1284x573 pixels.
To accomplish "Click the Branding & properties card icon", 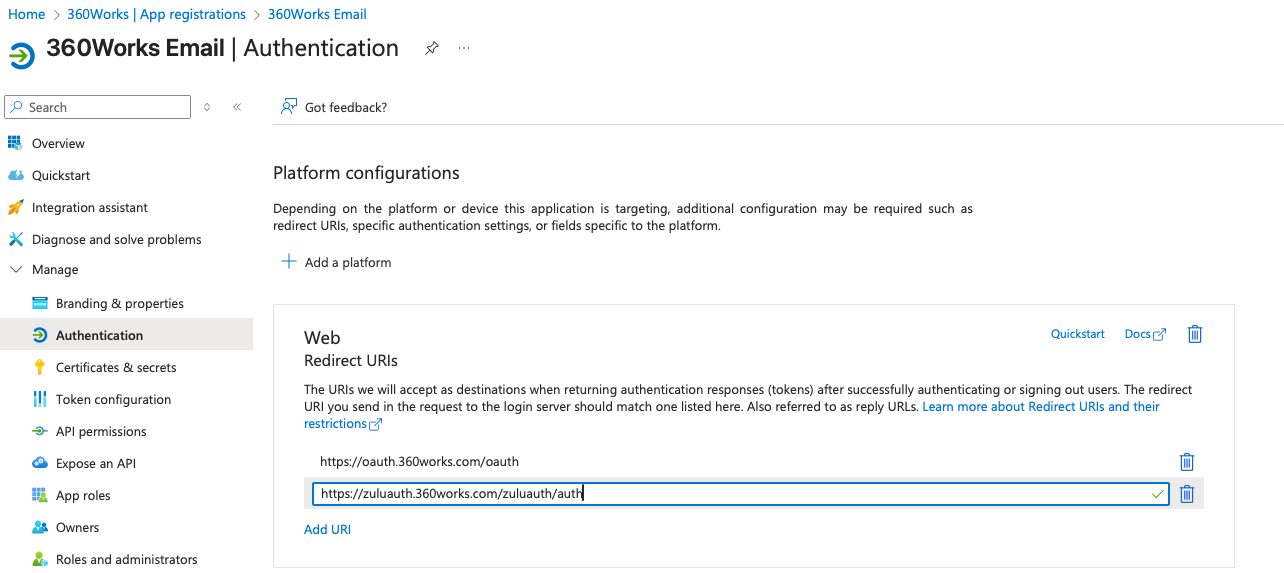I will pos(40,303).
